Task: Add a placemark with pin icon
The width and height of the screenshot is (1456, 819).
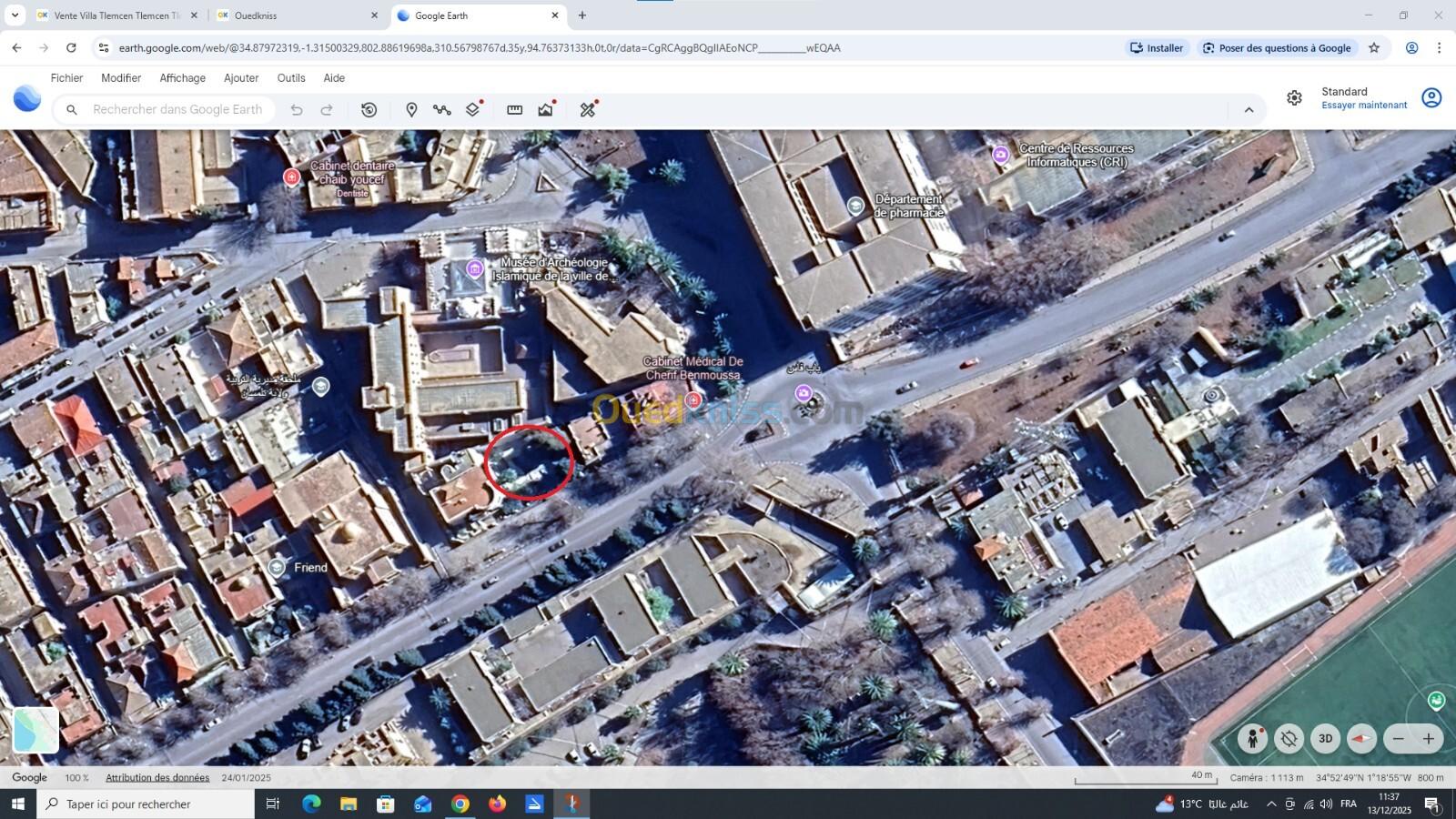Action: pyautogui.click(x=411, y=110)
